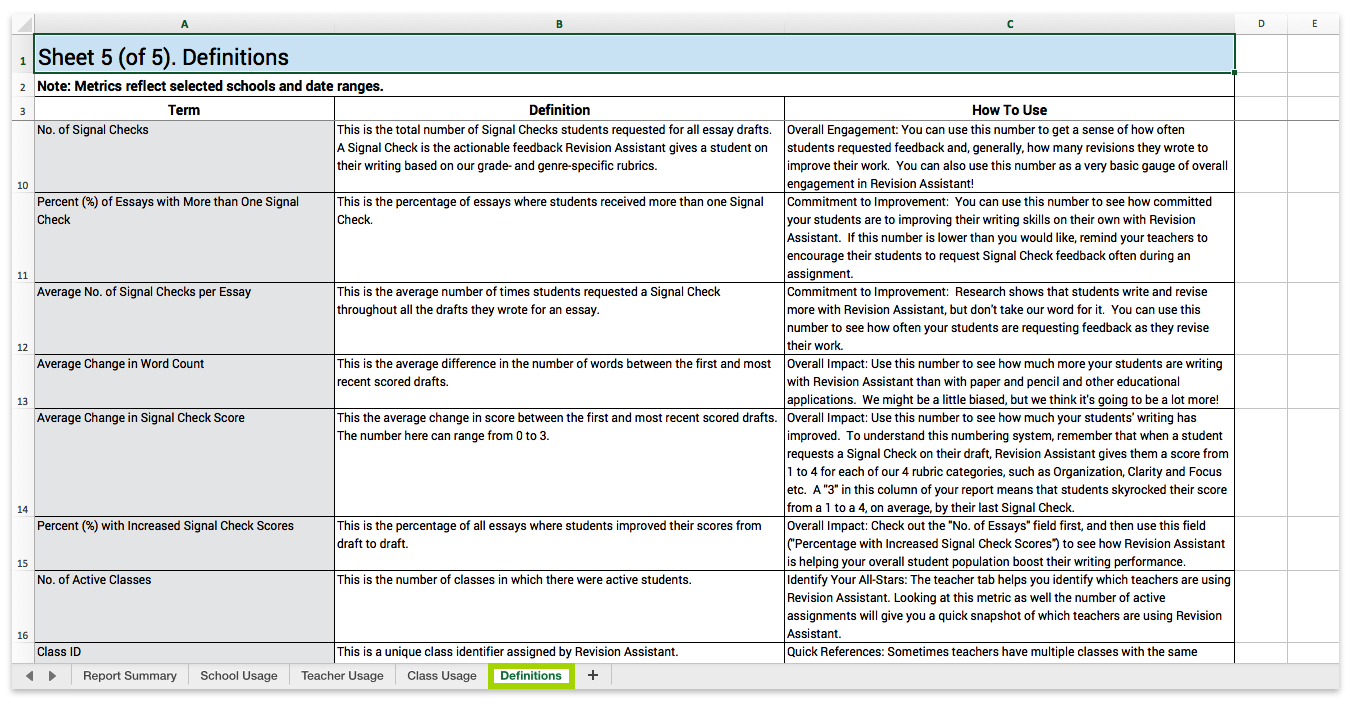1350x706 pixels.
Task: Select row 10 header
Action: click(22, 157)
